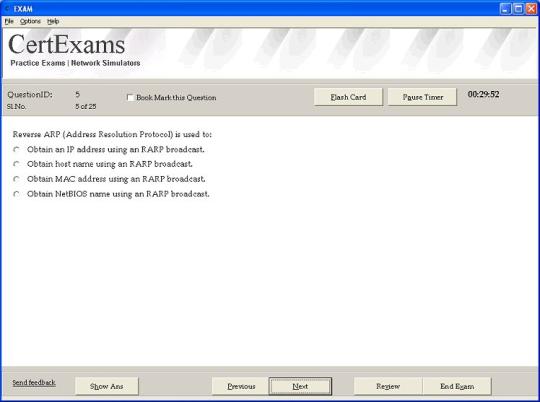The width and height of the screenshot is (540, 402).
Task: Open the Review screen
Action: [388, 386]
